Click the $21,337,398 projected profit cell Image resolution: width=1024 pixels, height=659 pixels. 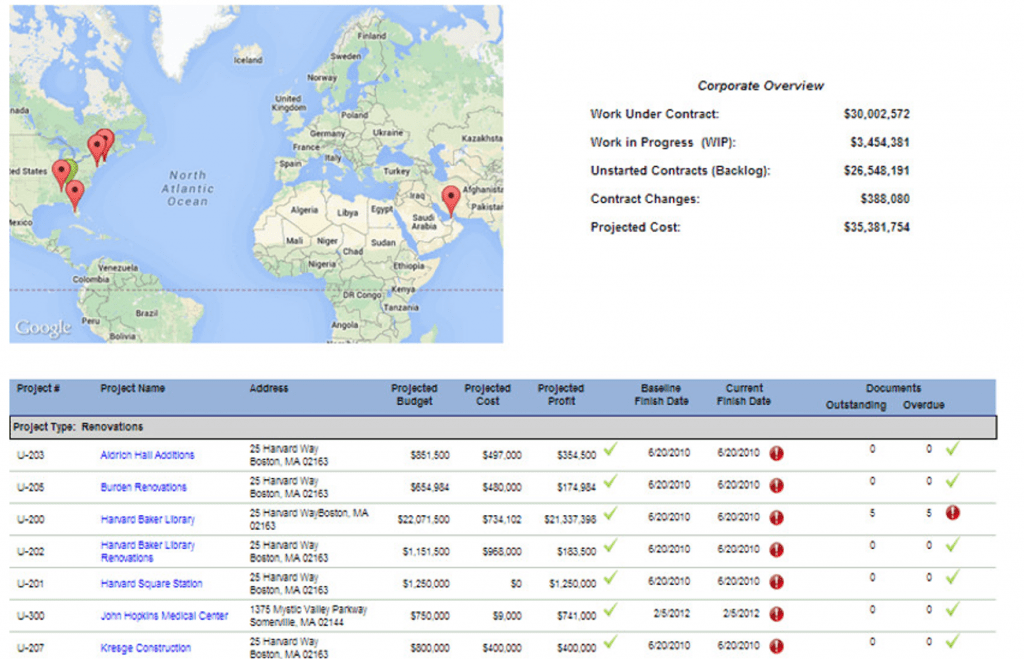coord(570,519)
